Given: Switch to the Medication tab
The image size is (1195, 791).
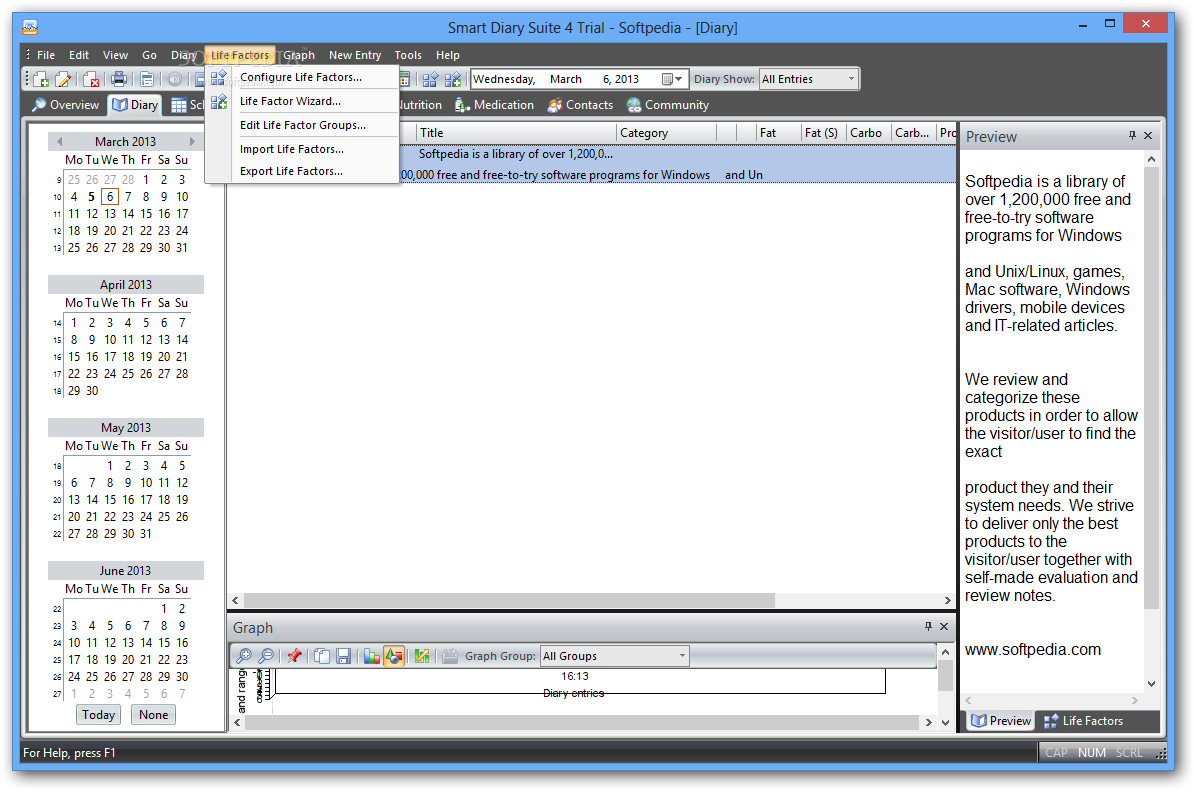Looking at the screenshot, I should 494,105.
